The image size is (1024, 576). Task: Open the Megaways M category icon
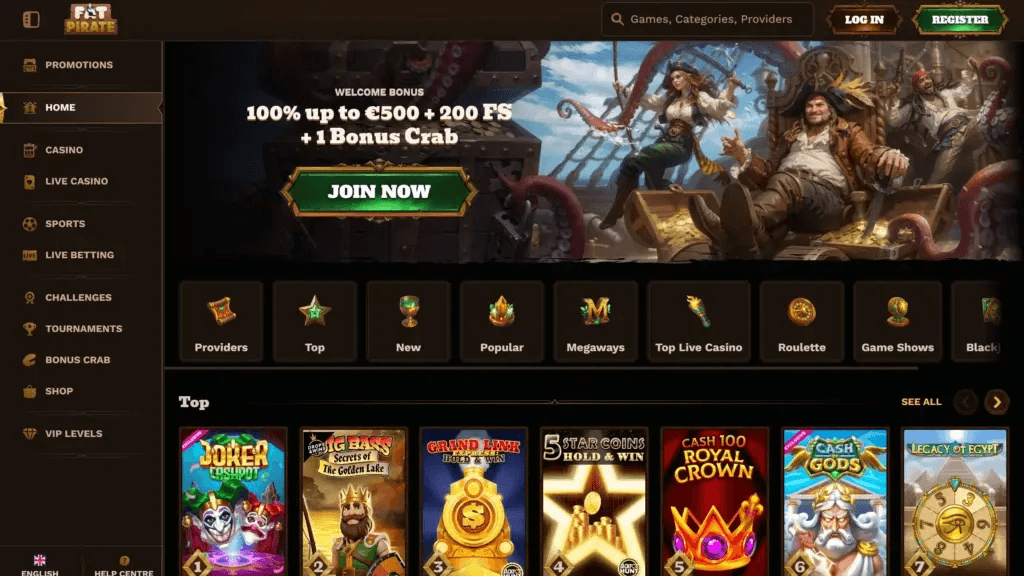[x=595, y=312]
